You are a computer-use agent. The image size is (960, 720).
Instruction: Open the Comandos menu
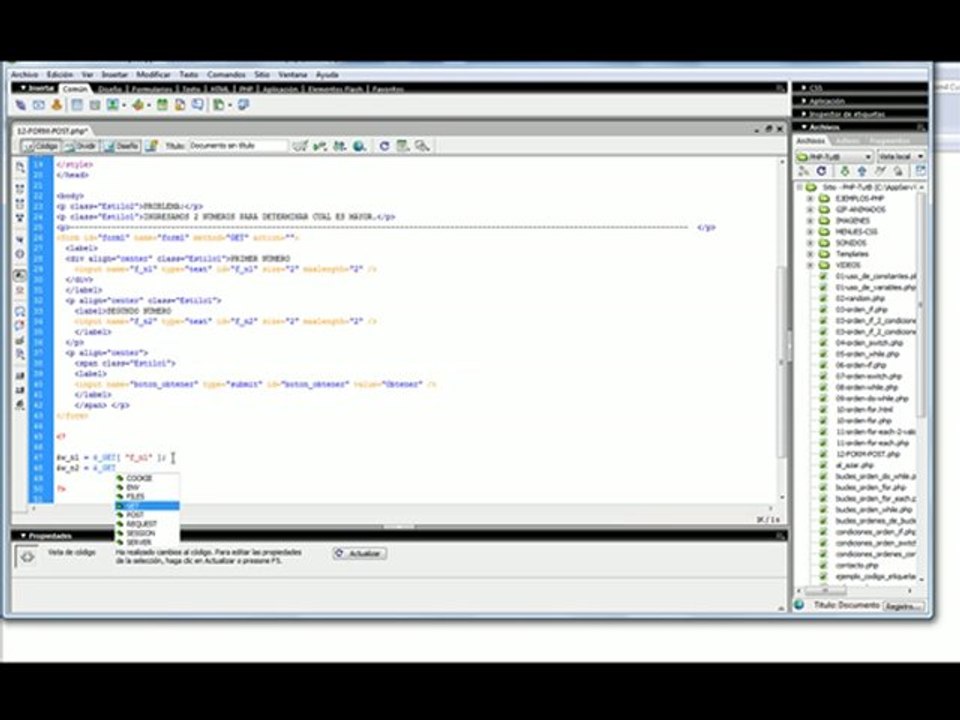(x=226, y=75)
